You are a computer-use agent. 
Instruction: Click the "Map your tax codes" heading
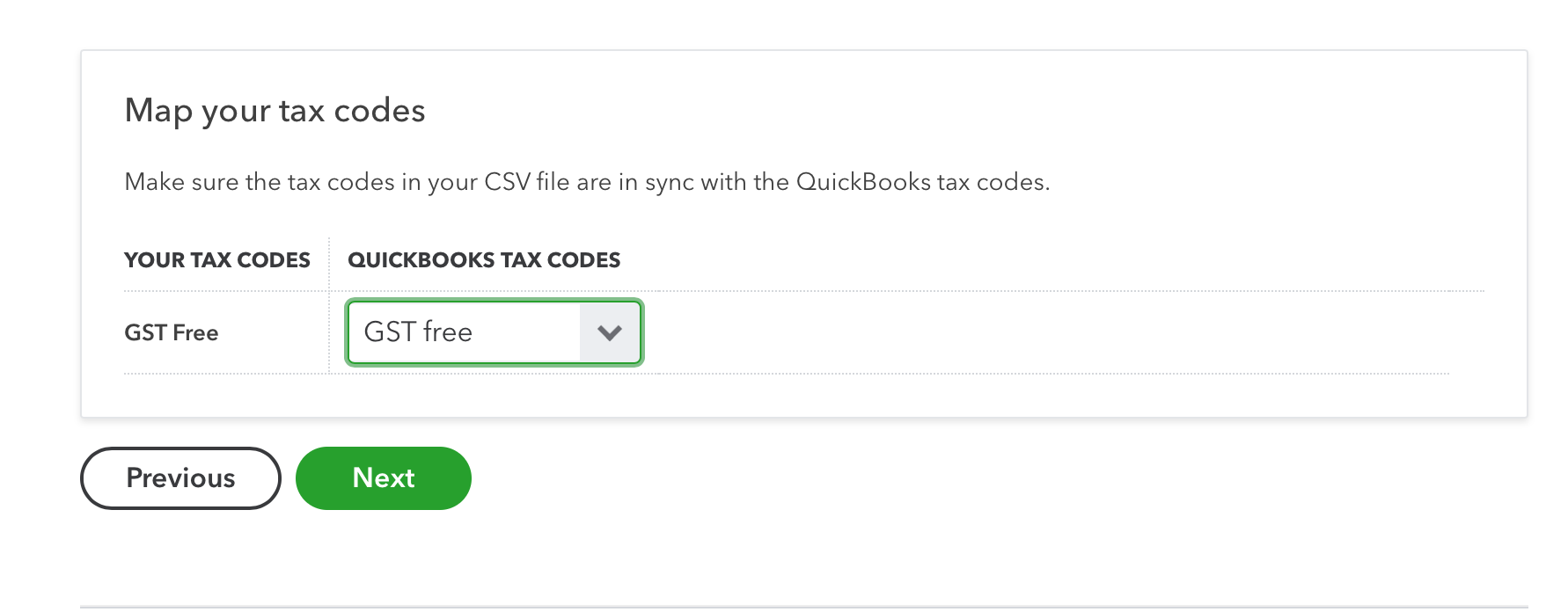tap(275, 111)
